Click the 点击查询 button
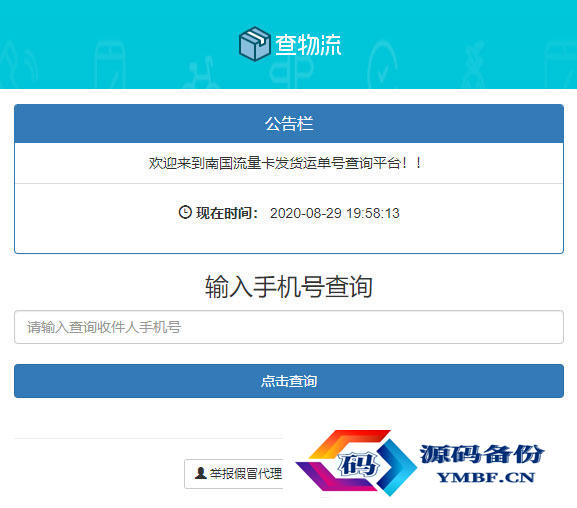The width and height of the screenshot is (577, 508). [289, 381]
